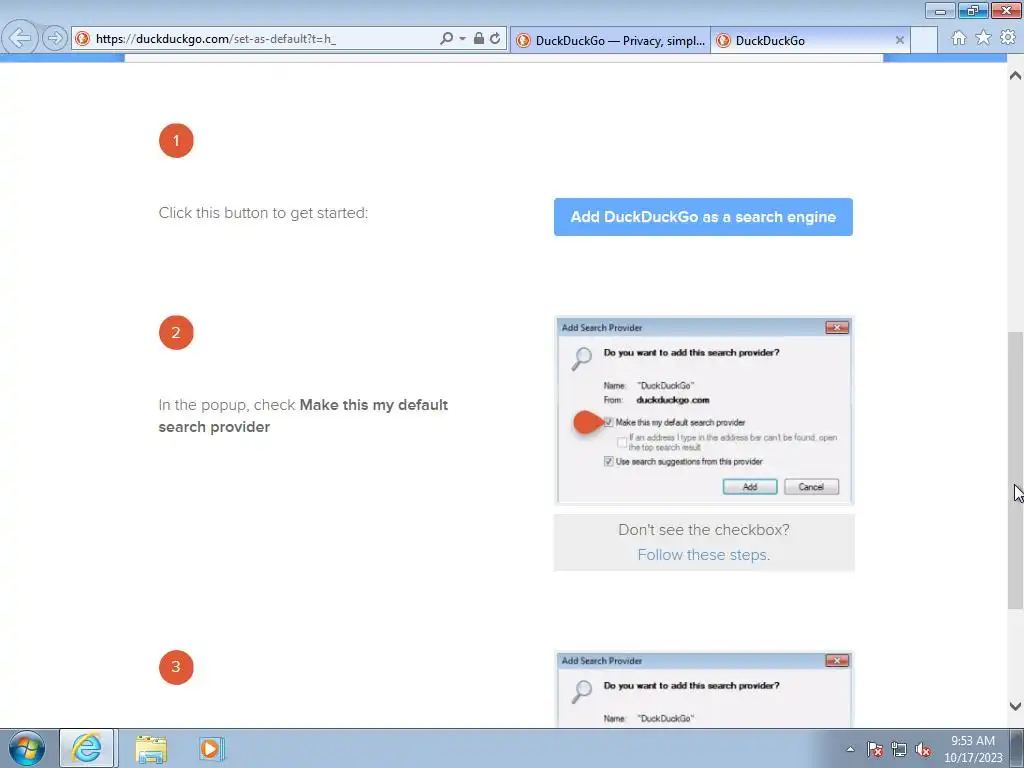
Task: Show hidden tray icons arrow
Action: coord(850,749)
